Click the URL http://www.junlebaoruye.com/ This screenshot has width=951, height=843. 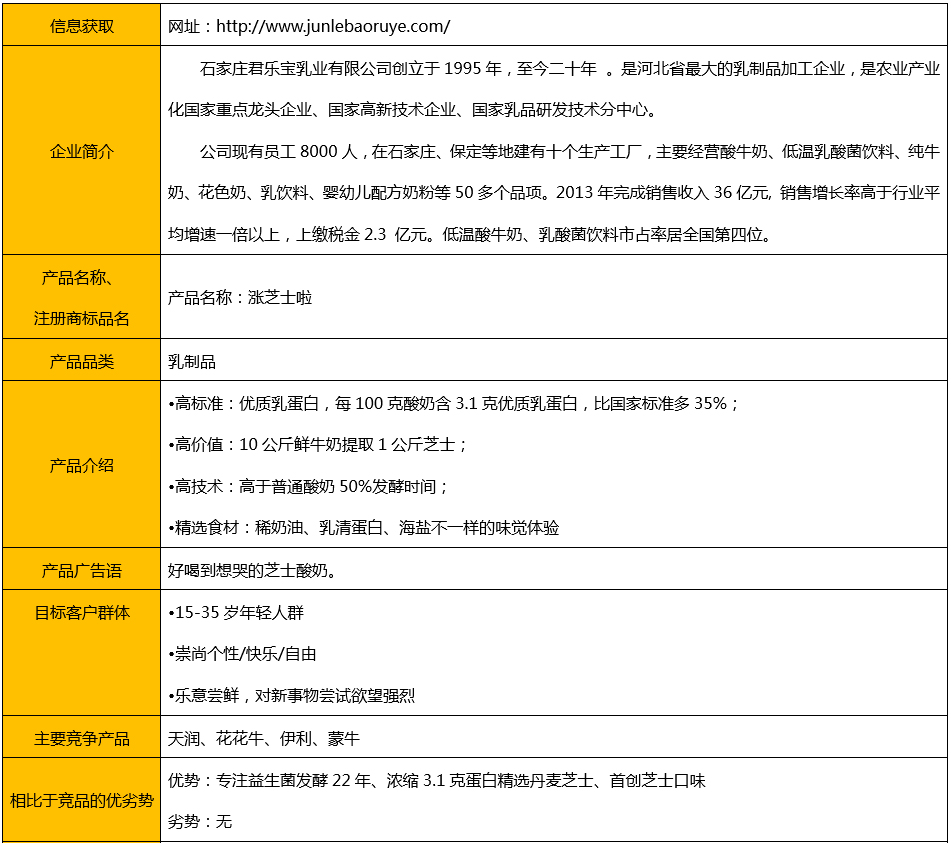click(333, 26)
